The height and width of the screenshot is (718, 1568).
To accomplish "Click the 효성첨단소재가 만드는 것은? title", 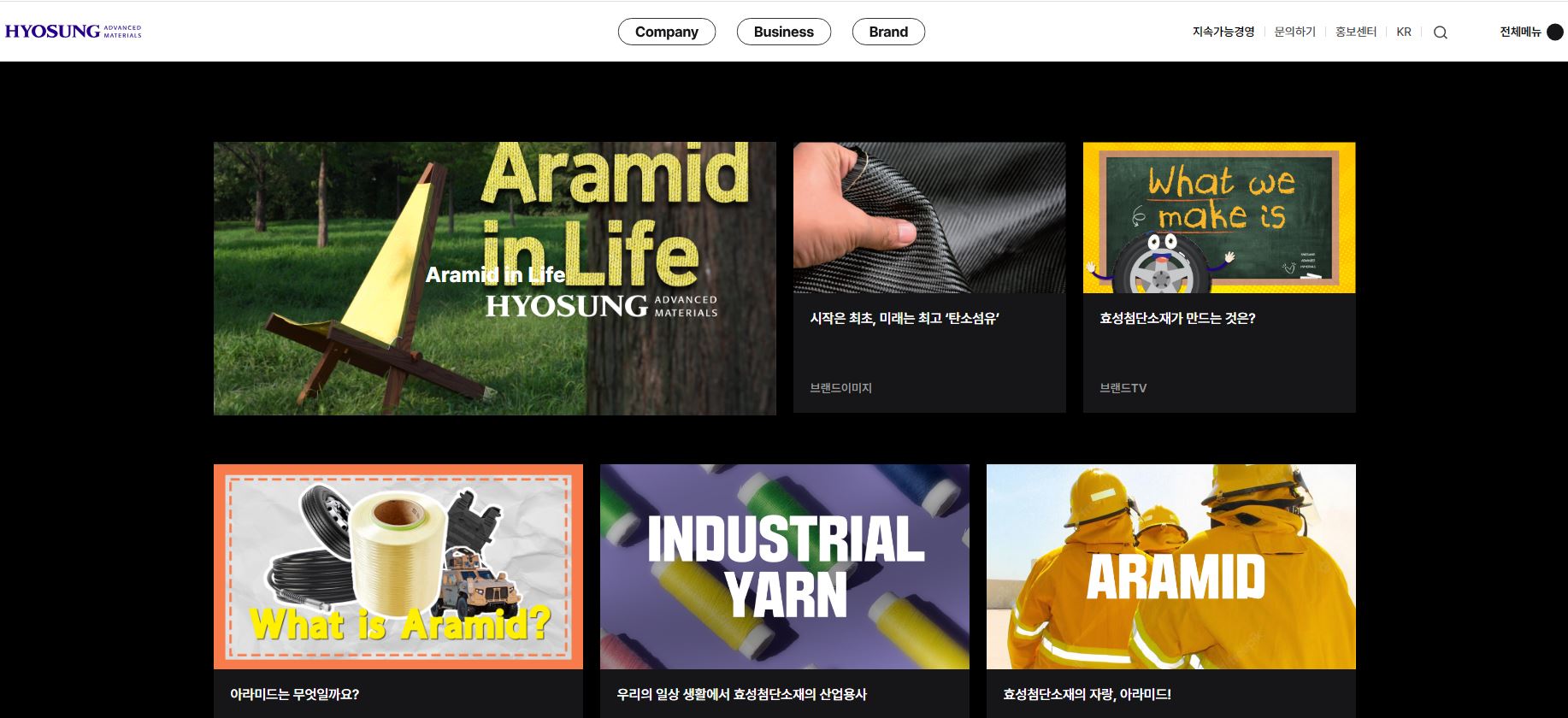I will point(1177,318).
